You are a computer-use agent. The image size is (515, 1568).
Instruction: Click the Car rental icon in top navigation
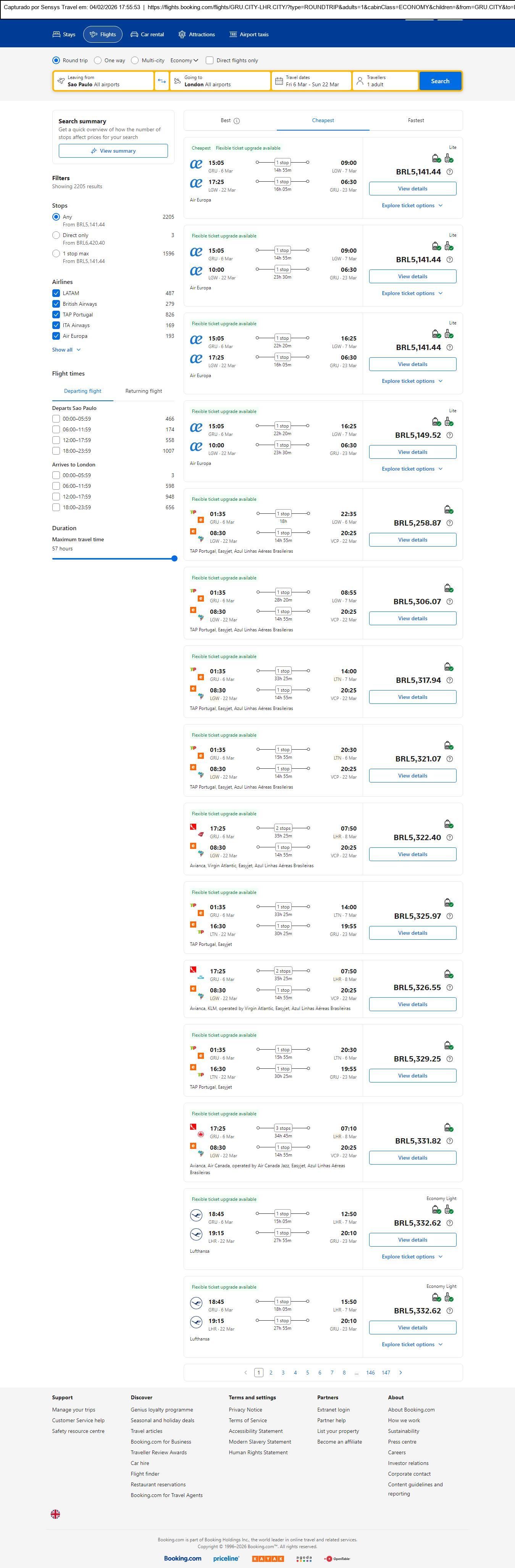coord(134,35)
